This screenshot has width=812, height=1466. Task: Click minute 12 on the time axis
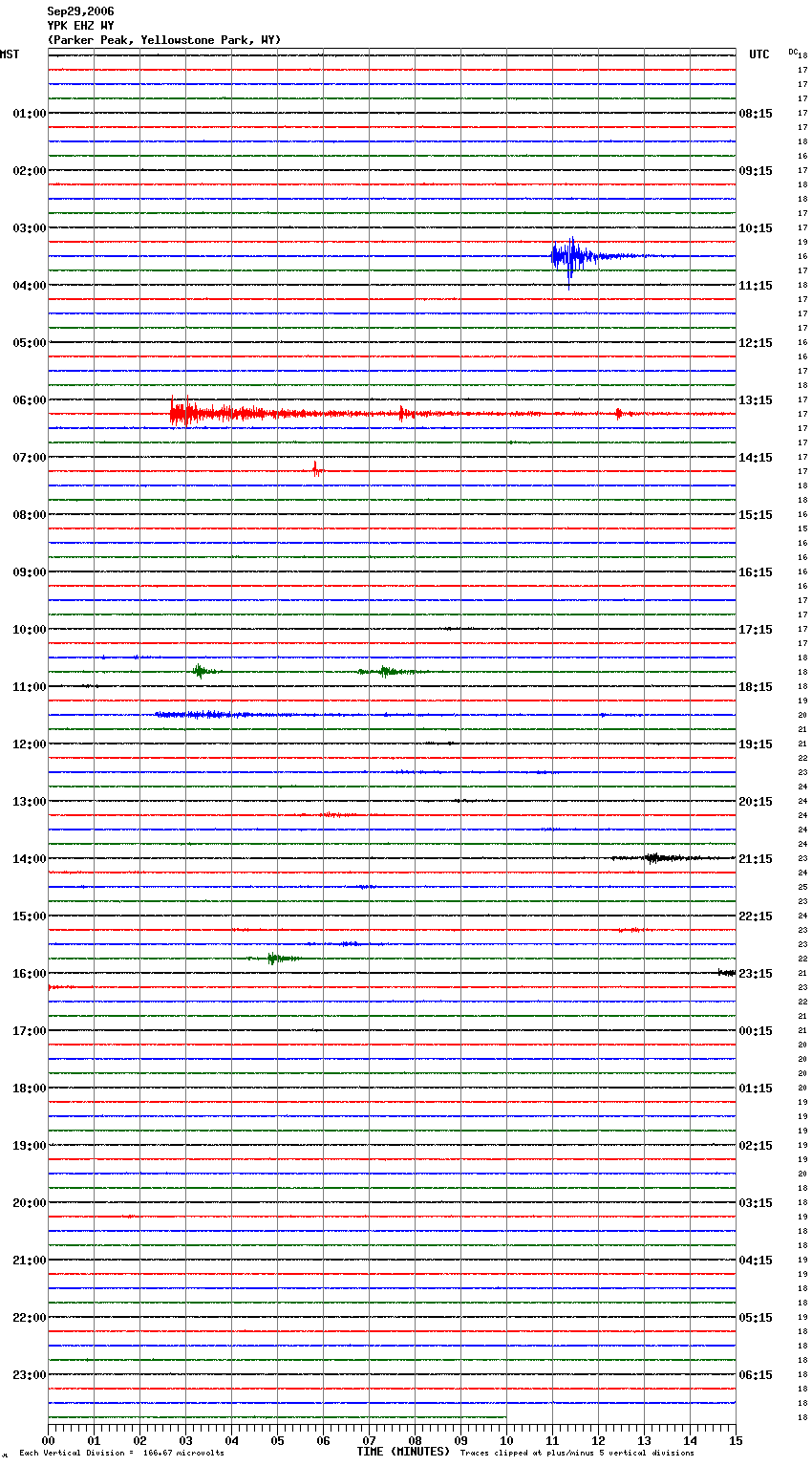click(x=598, y=1440)
